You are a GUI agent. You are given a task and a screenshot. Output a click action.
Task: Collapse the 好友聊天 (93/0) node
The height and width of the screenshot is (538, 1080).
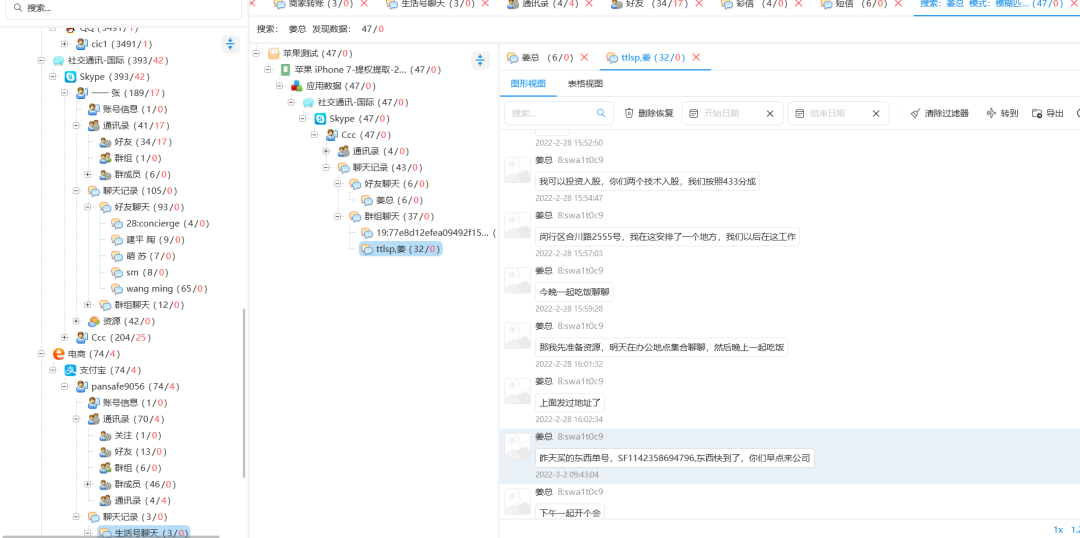tap(87, 207)
